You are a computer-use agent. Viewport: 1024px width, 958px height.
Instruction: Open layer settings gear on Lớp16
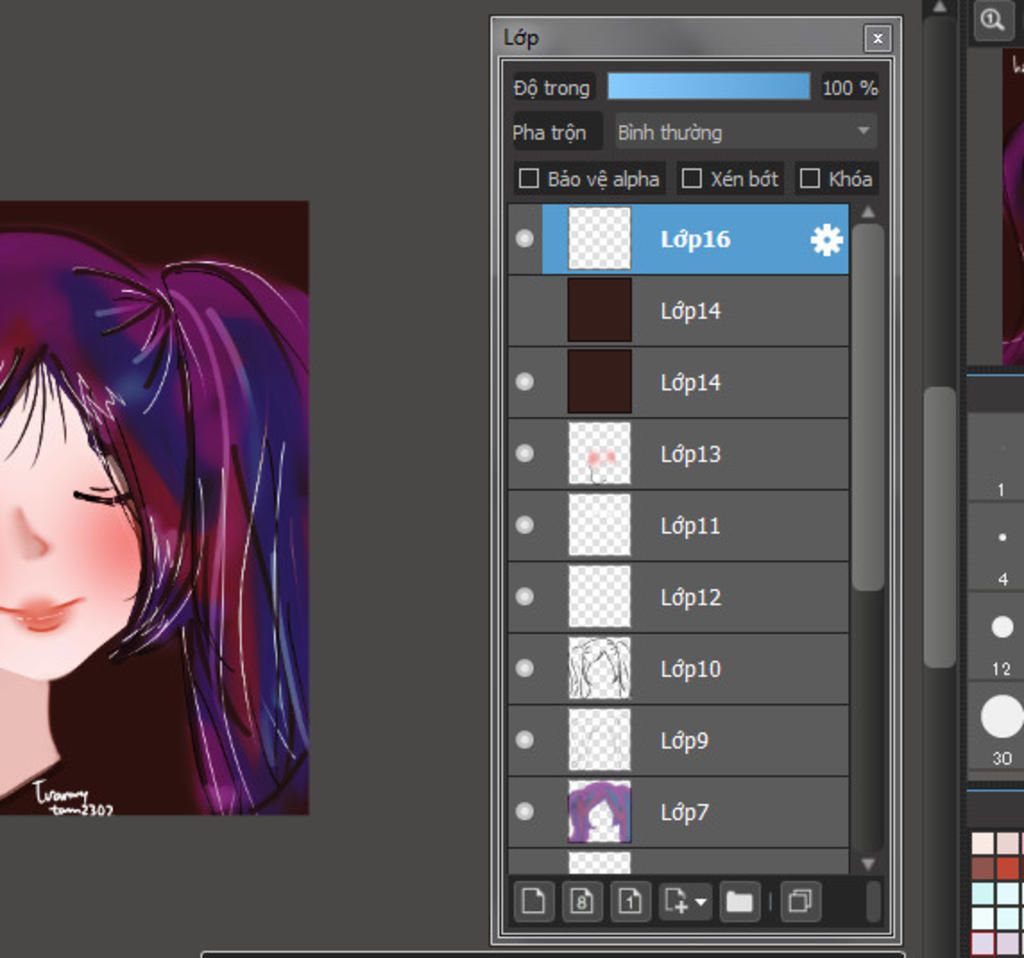(826, 240)
